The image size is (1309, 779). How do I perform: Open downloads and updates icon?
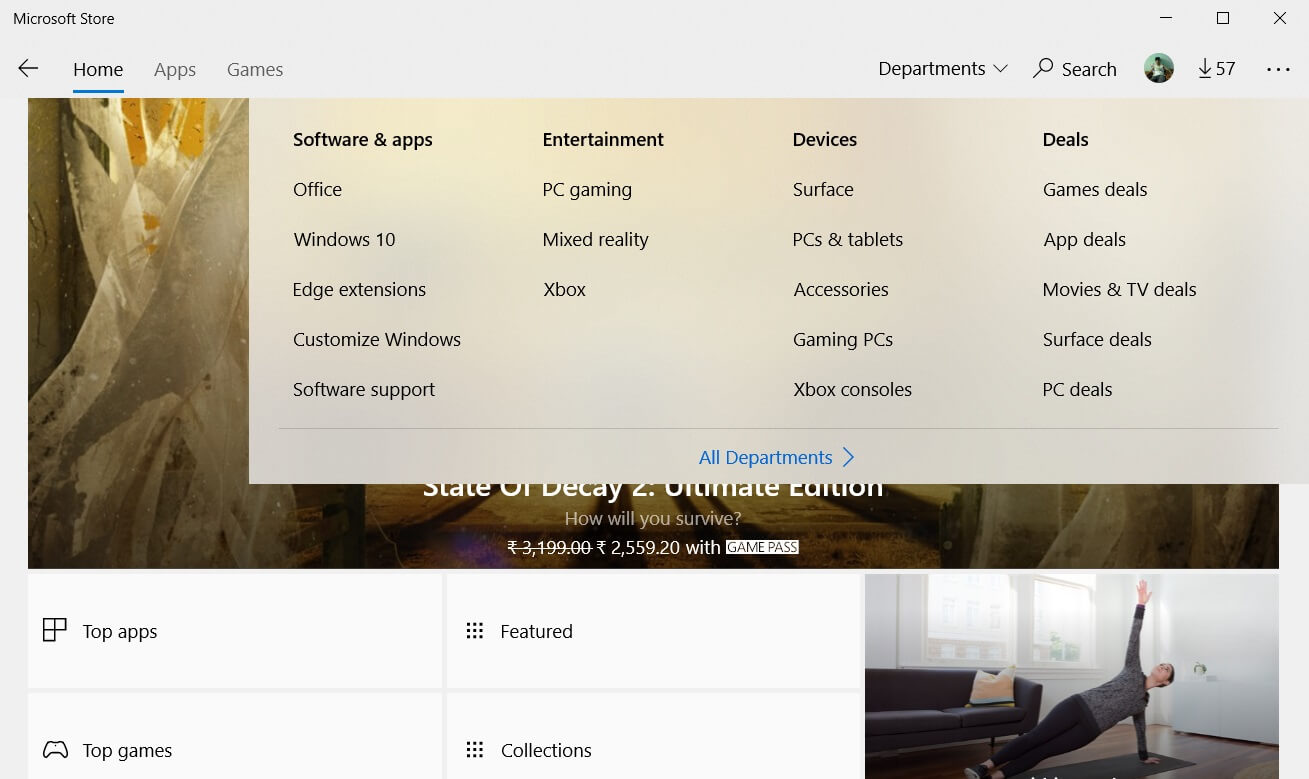tap(1205, 68)
